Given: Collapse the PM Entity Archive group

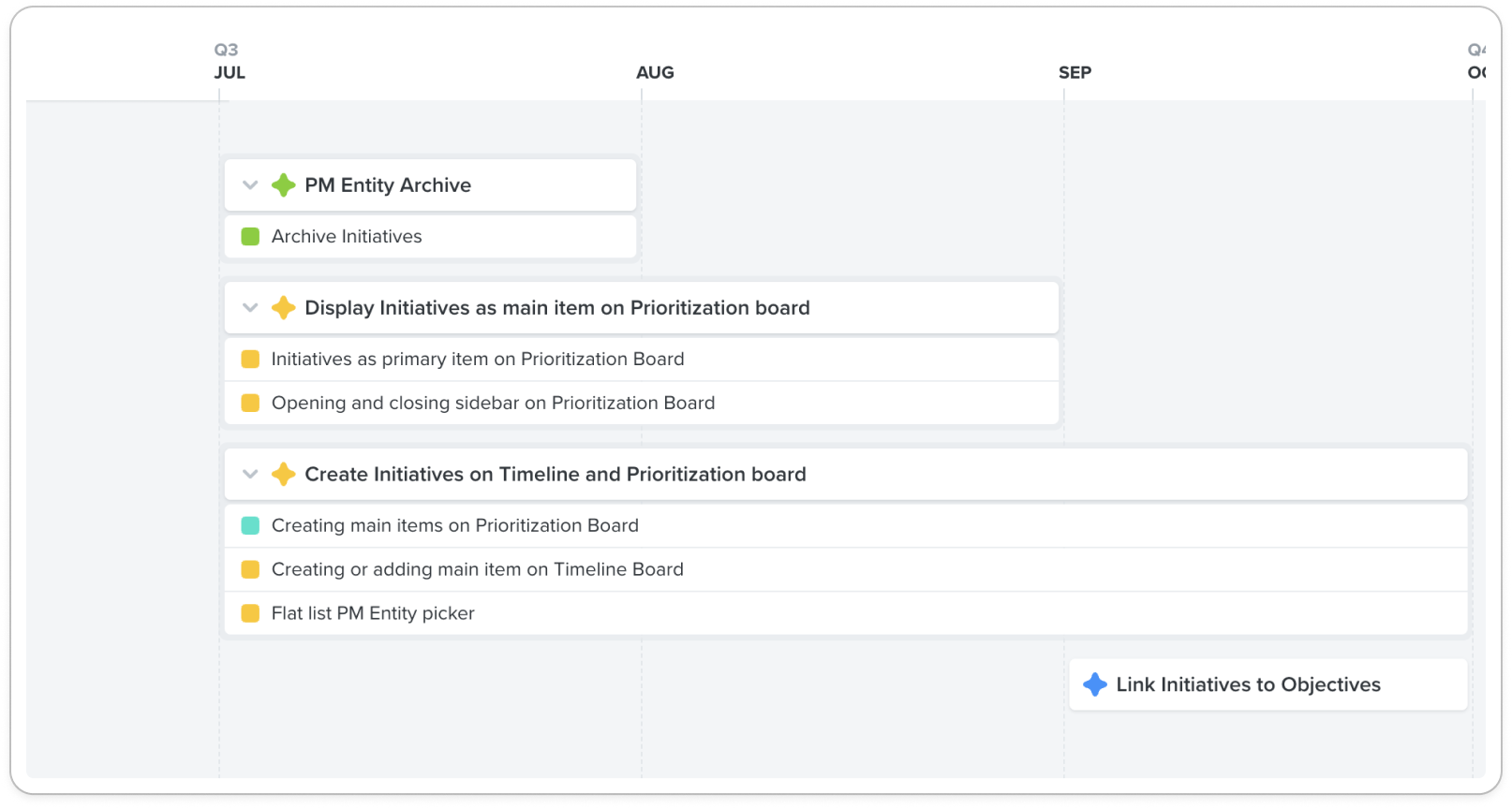Looking at the screenshot, I should tap(250, 185).
